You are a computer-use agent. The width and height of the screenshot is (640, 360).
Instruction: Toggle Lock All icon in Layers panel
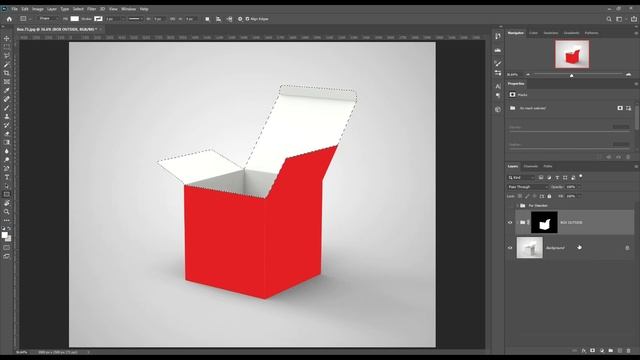click(549, 196)
